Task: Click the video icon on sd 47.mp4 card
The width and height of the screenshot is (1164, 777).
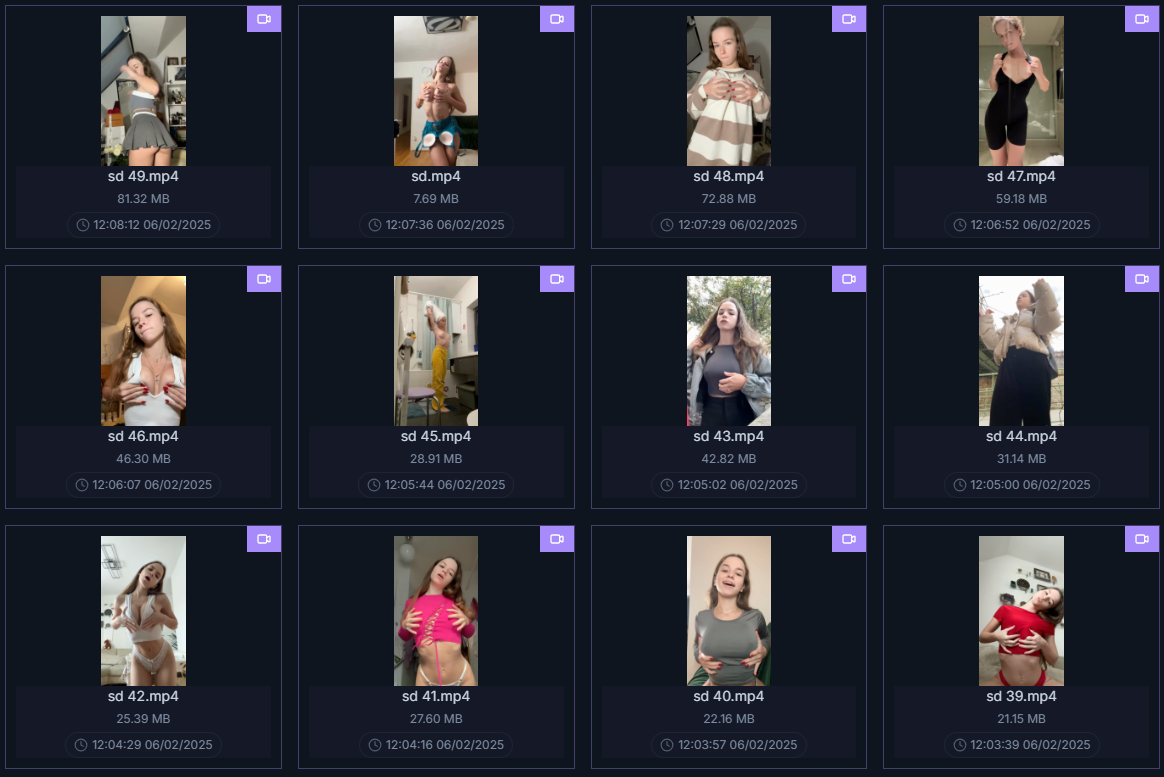Action: click(1142, 19)
